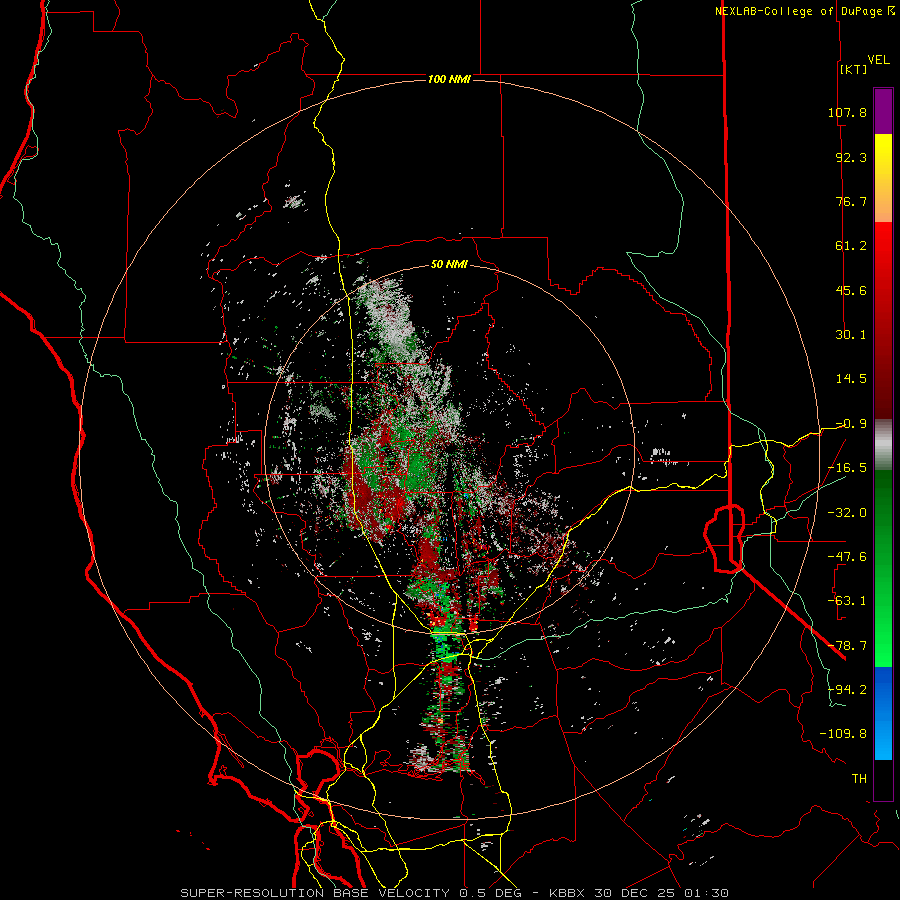Click the -16.5 velocity scale value
Image resolution: width=900 pixels, height=900 pixels.
(847, 468)
